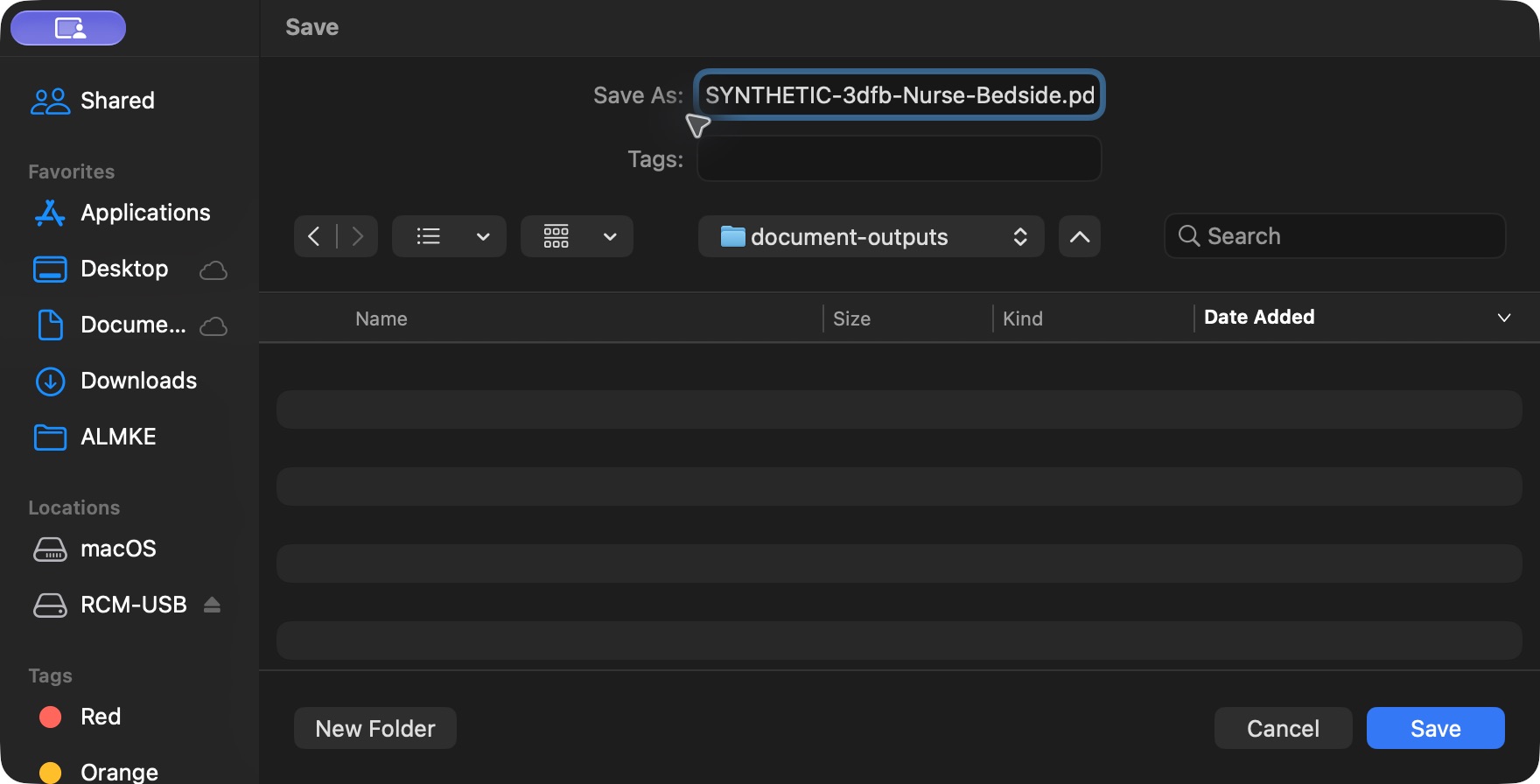Click the blue Save button
Viewport: 1540px width, 784px height.
click(x=1436, y=728)
